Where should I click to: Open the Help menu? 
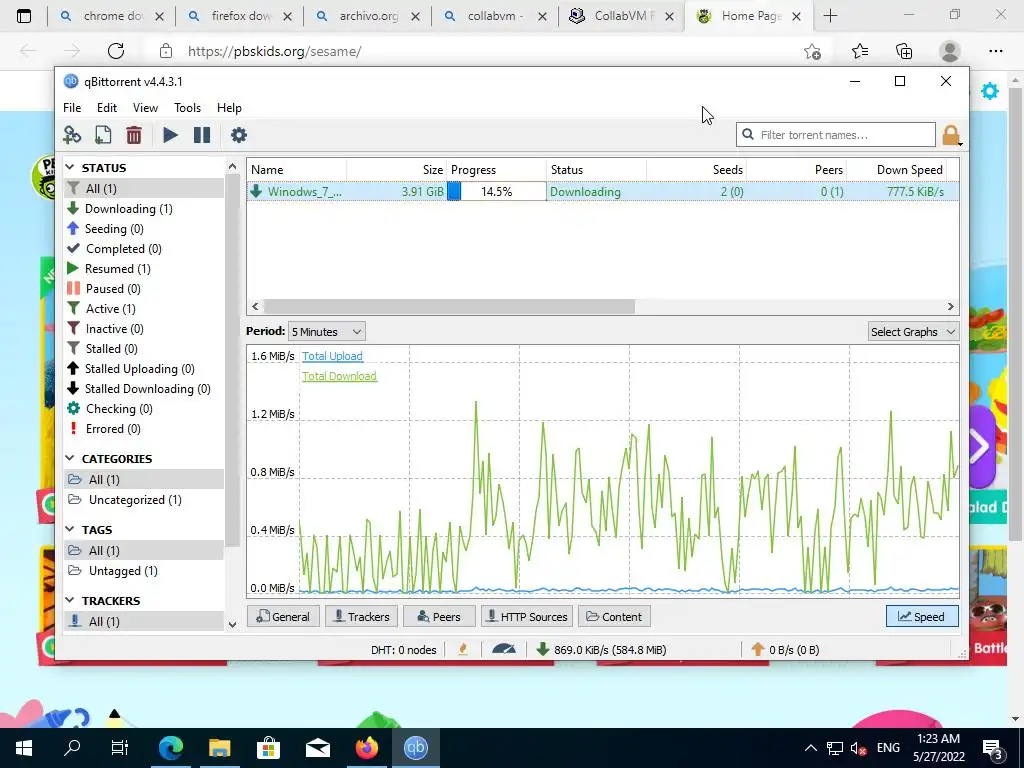229,108
